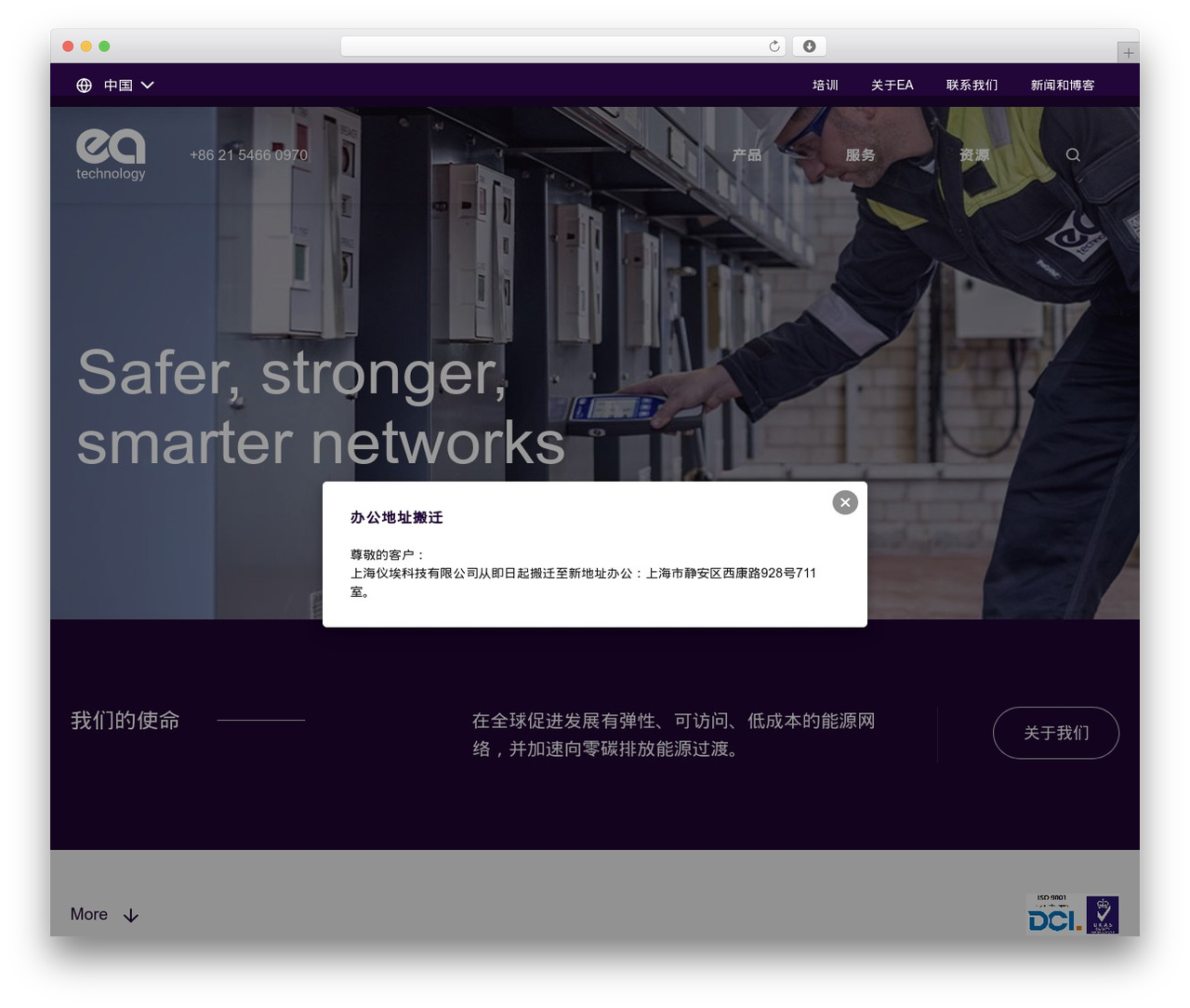Call the +86 21 5466 0970 number
The width and height of the screenshot is (1190, 1008).
(x=248, y=155)
